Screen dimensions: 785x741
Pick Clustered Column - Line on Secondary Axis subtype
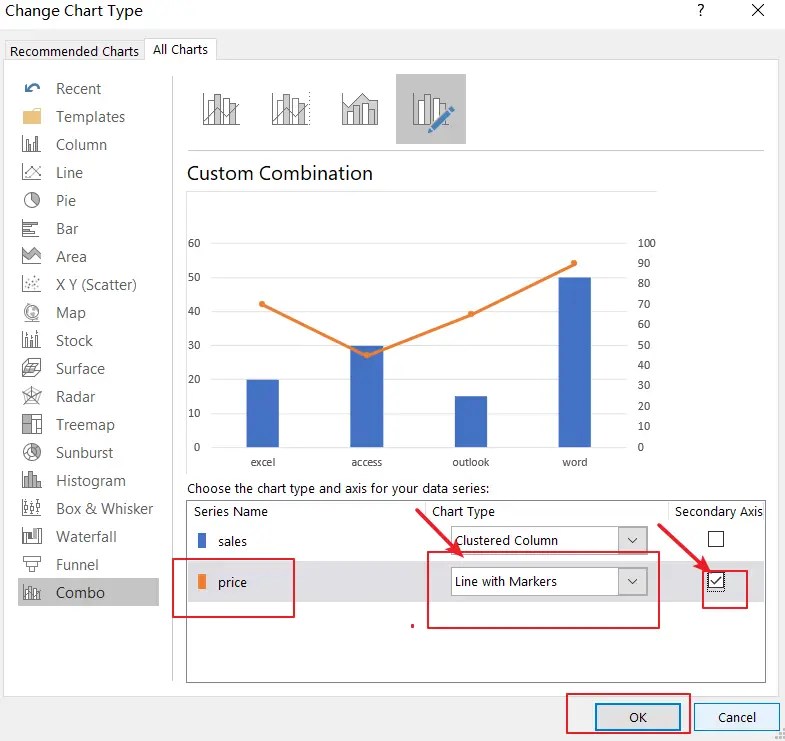[291, 109]
